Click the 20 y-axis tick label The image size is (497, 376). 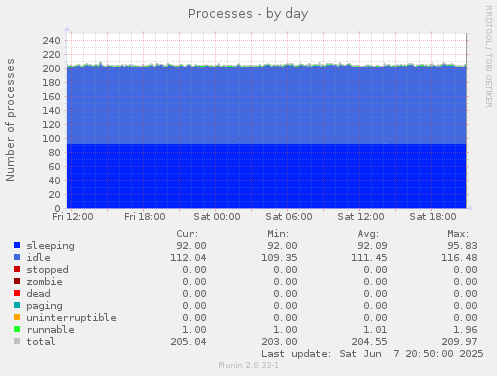[54, 195]
